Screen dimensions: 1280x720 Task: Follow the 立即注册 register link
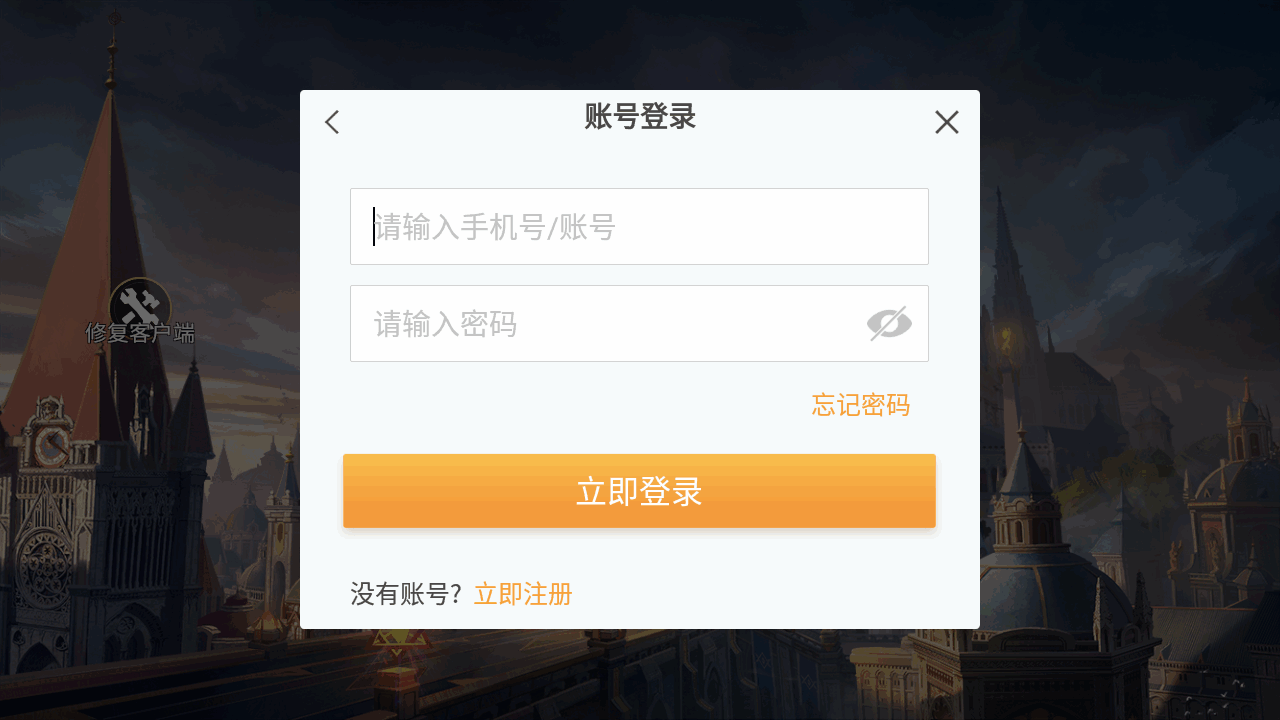523,594
